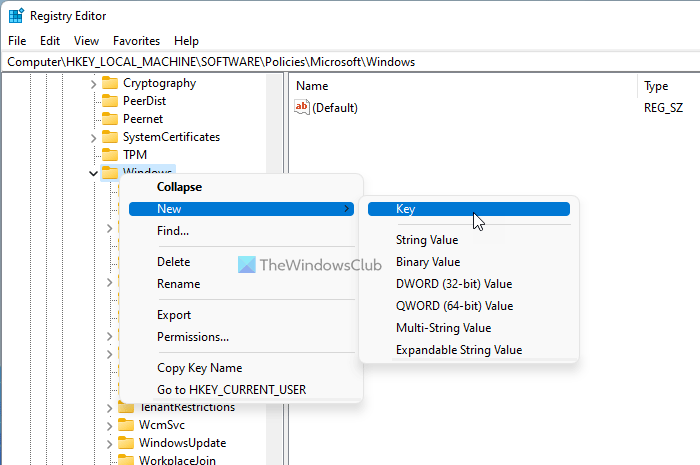Expand the WcmSvc key
The width and height of the screenshot is (700, 465).
pyautogui.click(x=109, y=426)
